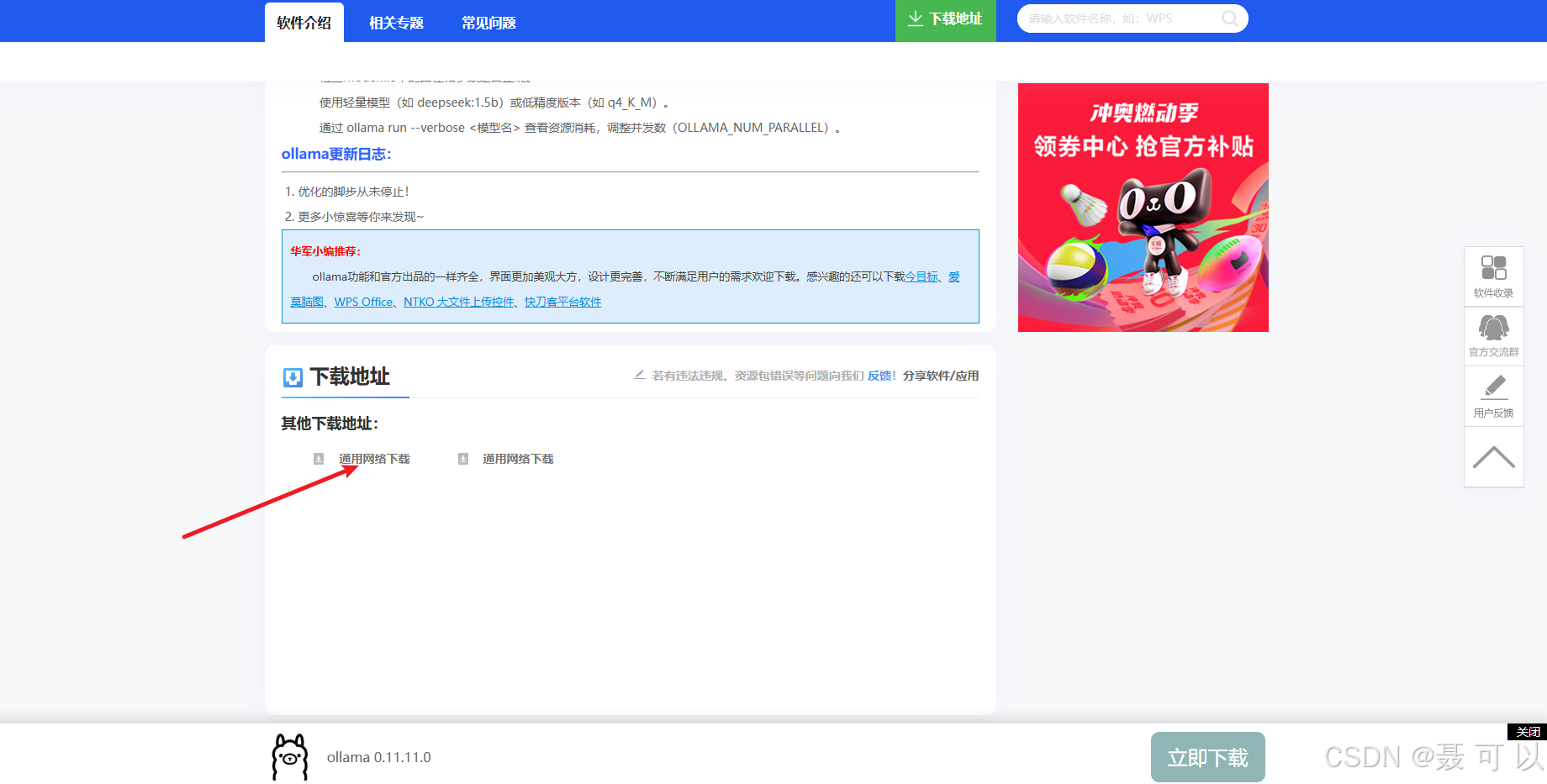Screen dimensions: 1547x784
Task: Click 关闭 to dismiss the bottom banner
Action: point(1528,732)
